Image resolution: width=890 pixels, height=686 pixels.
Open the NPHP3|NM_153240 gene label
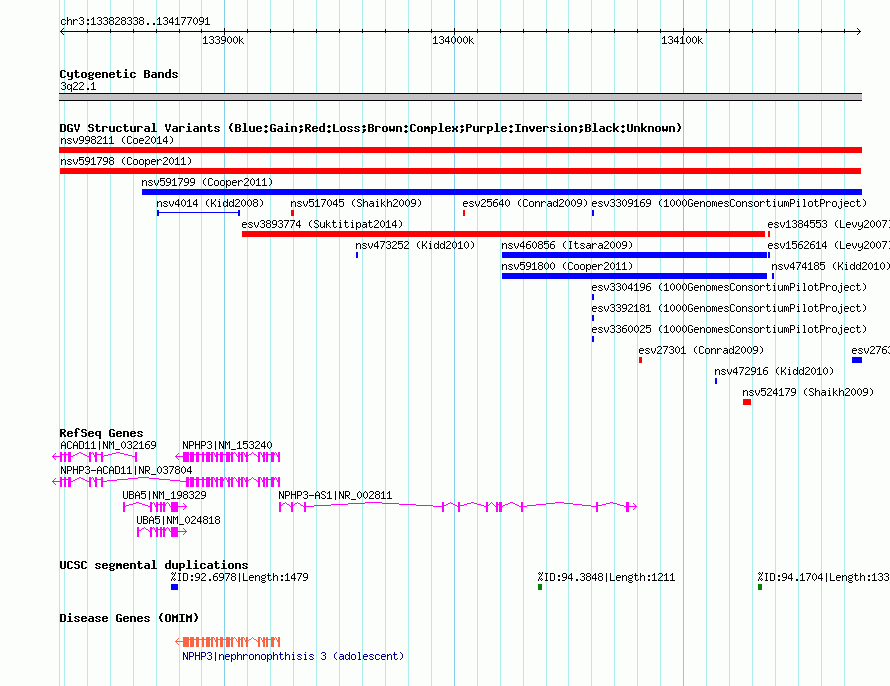click(x=227, y=445)
